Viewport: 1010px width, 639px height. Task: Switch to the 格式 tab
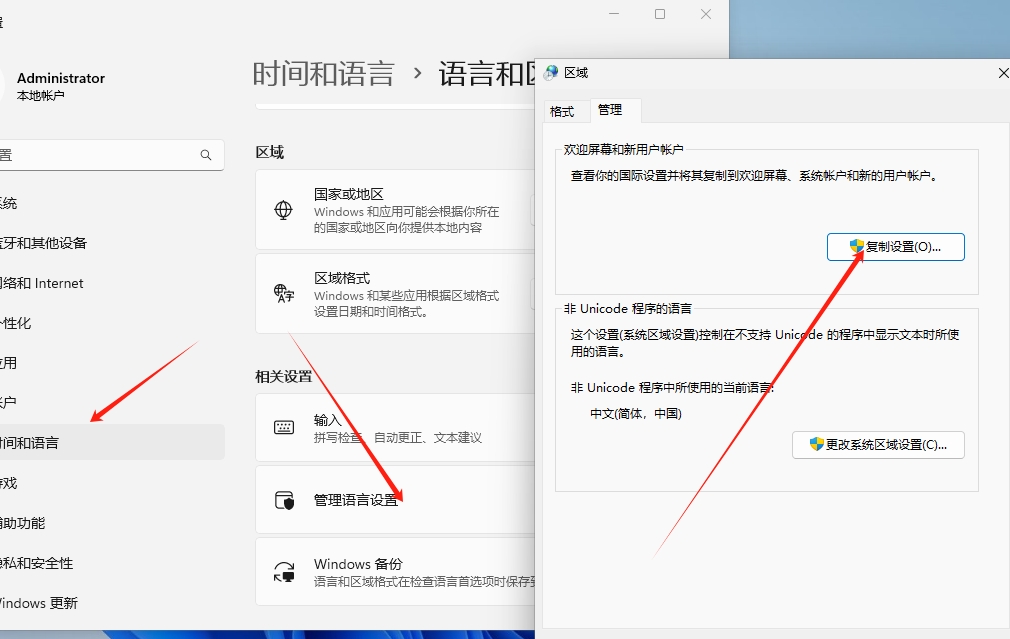pyautogui.click(x=562, y=111)
